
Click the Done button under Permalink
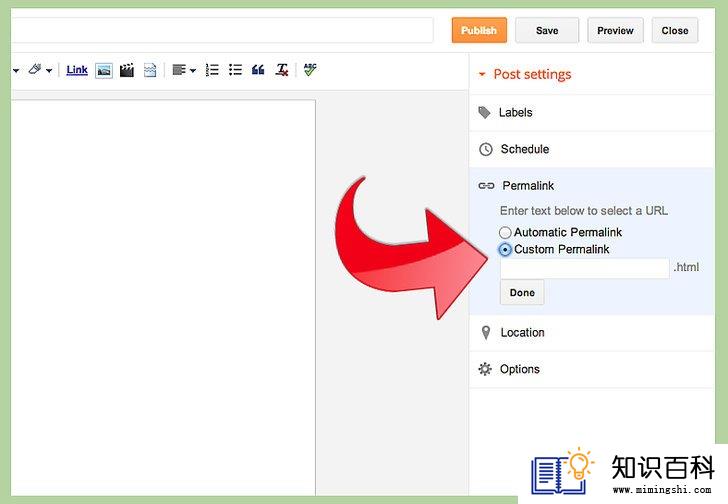click(x=522, y=292)
